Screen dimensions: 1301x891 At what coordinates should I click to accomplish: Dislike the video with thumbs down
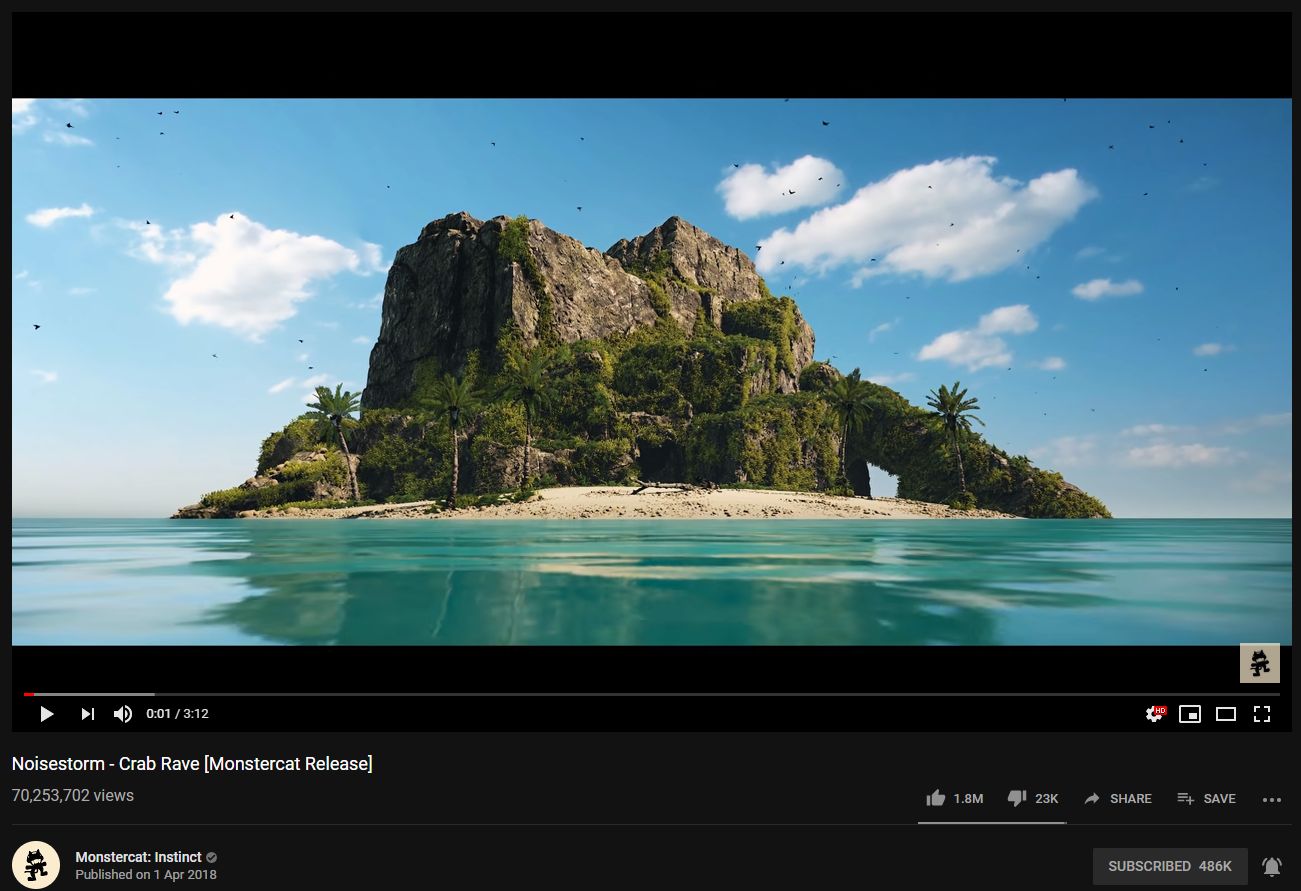(x=1017, y=798)
